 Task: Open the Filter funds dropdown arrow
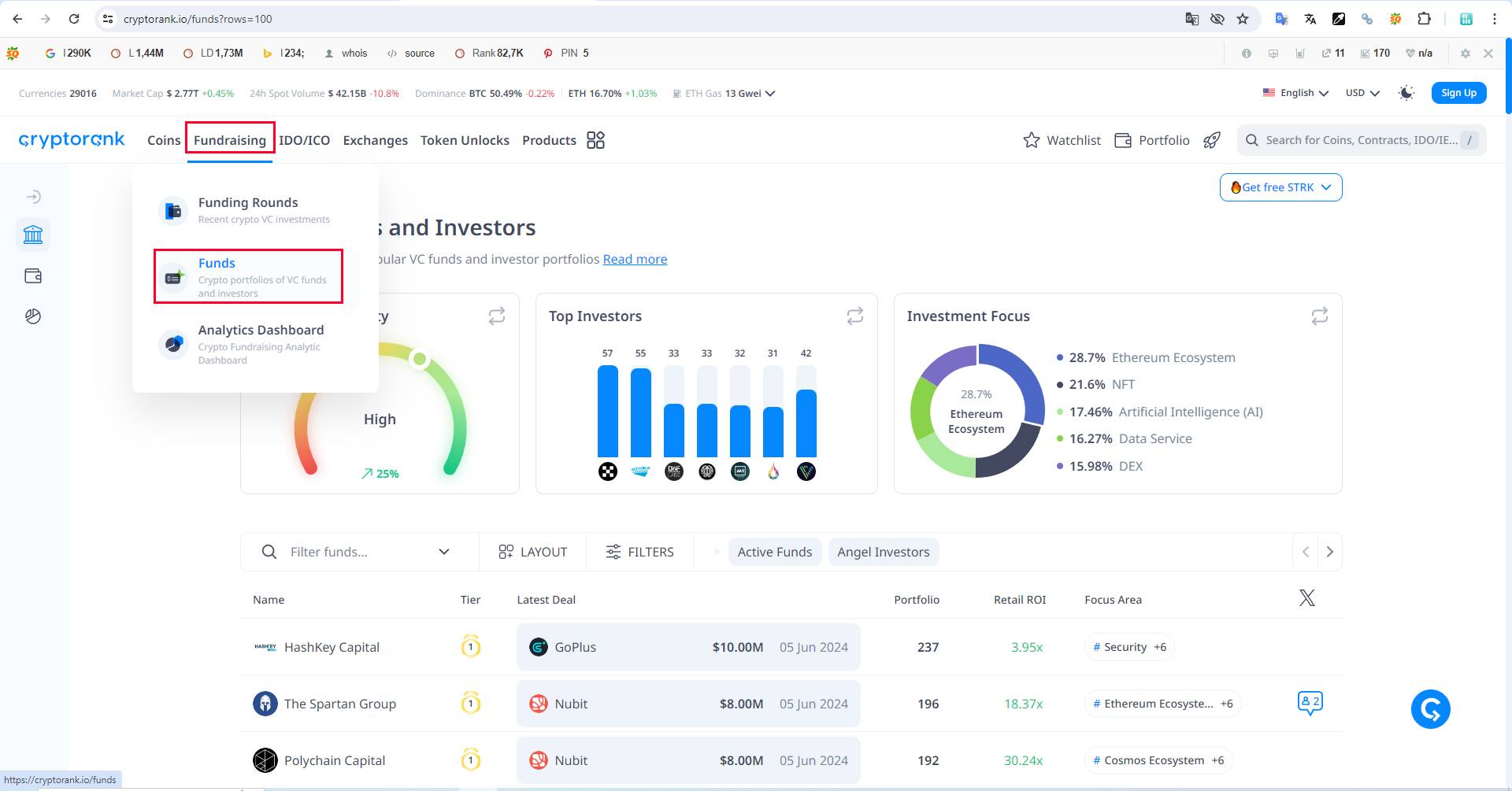click(444, 552)
